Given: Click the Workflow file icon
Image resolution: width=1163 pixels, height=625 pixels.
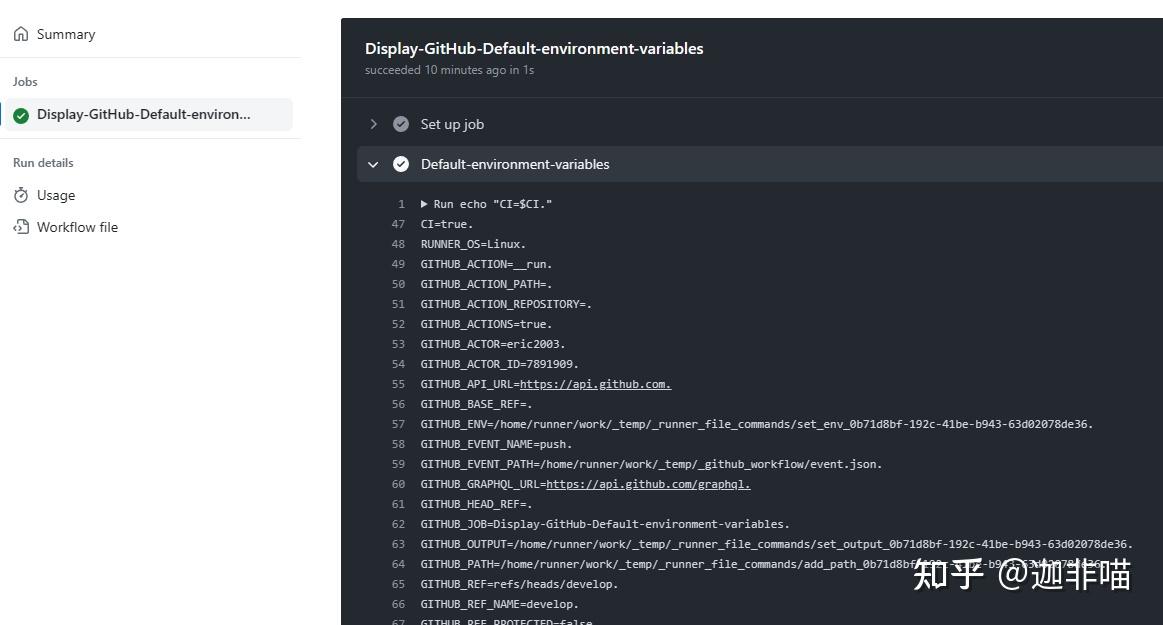Looking at the screenshot, I should [21, 227].
